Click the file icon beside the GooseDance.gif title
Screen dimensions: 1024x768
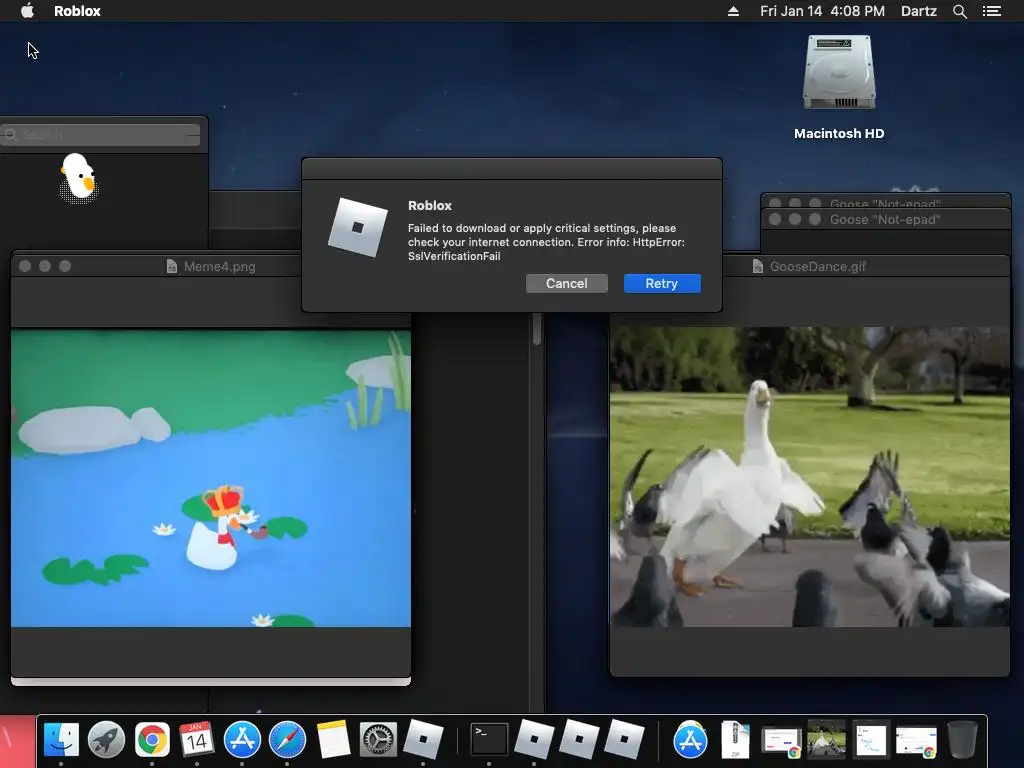[x=758, y=266]
